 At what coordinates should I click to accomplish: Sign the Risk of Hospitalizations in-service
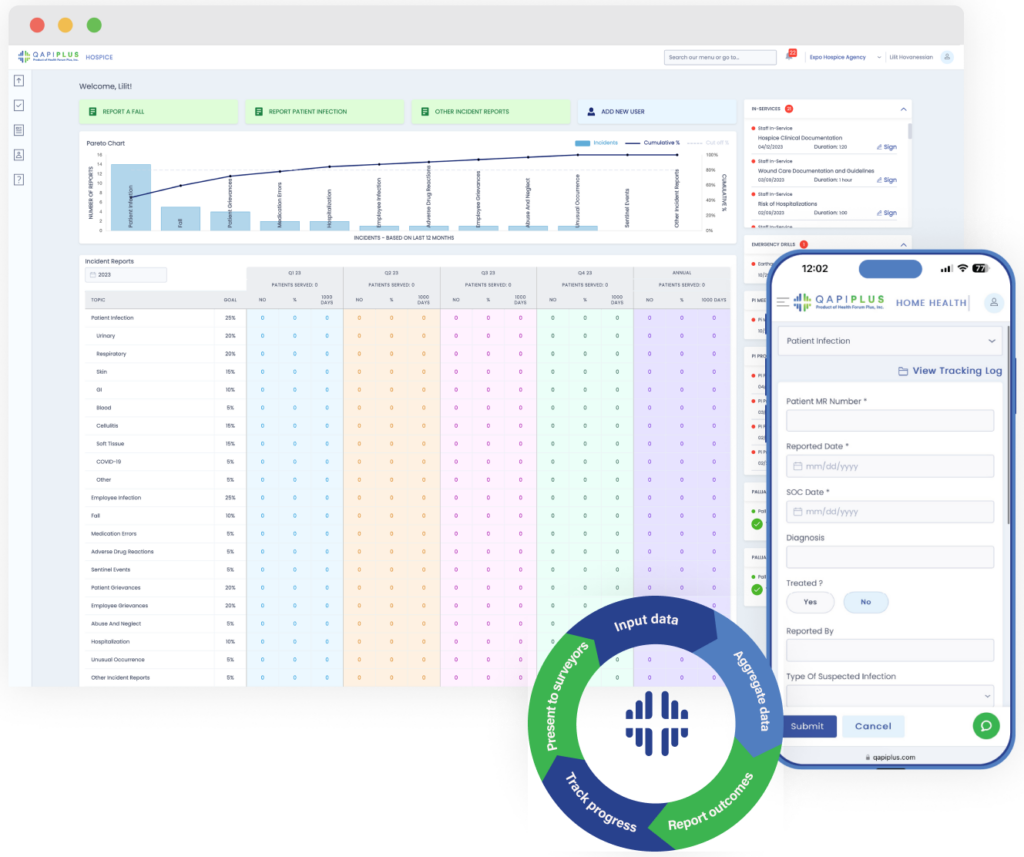tap(886, 213)
